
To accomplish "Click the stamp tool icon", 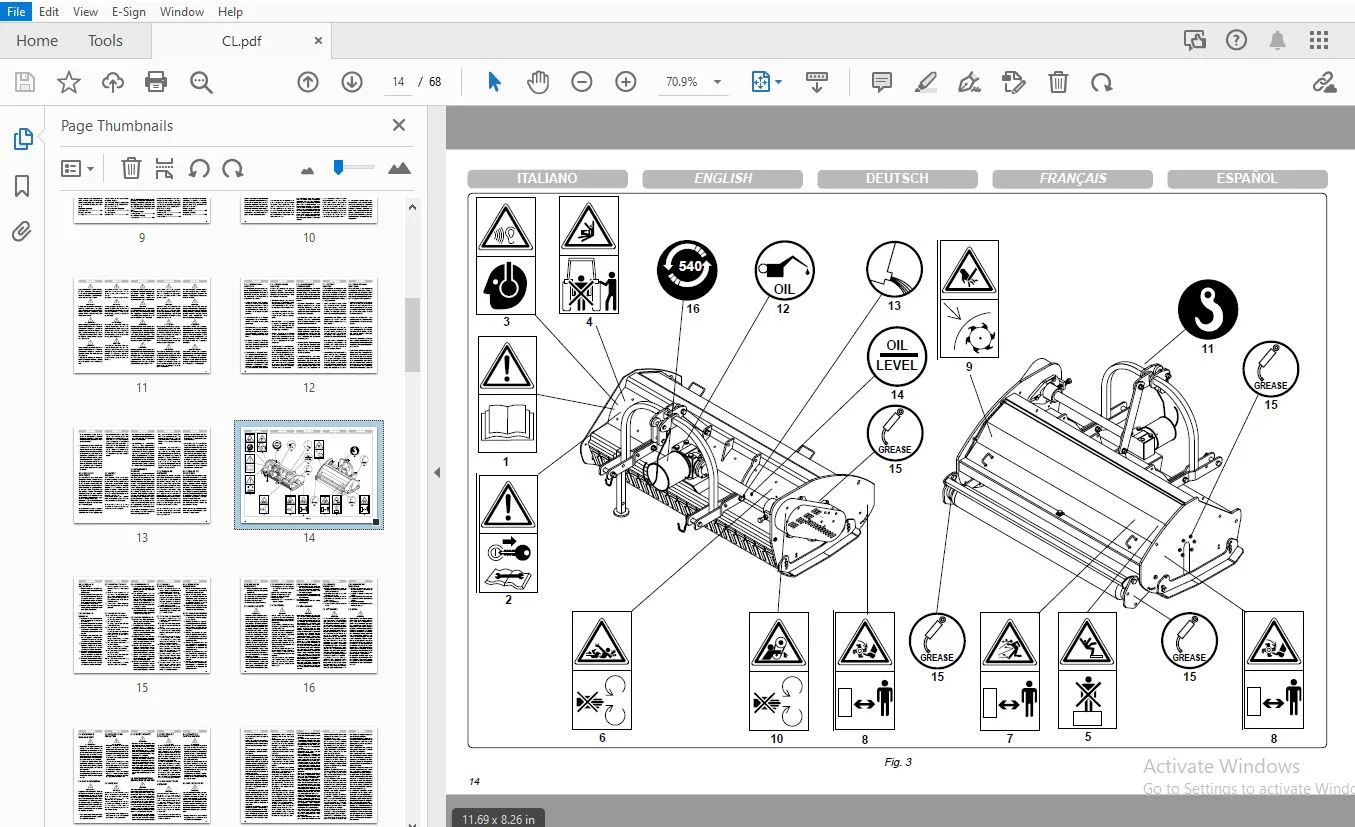I will click(1014, 82).
